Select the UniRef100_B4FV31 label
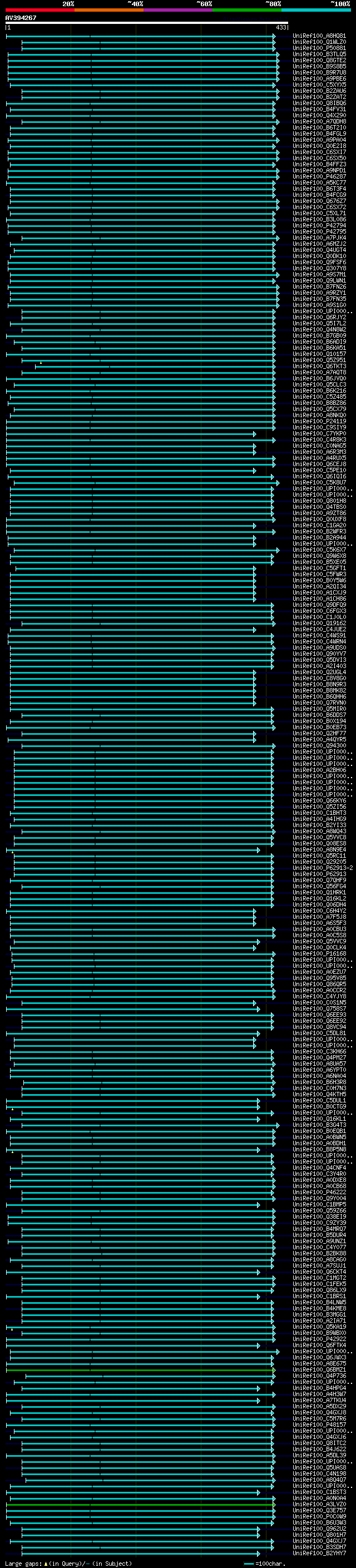356x1568 pixels. (319, 109)
